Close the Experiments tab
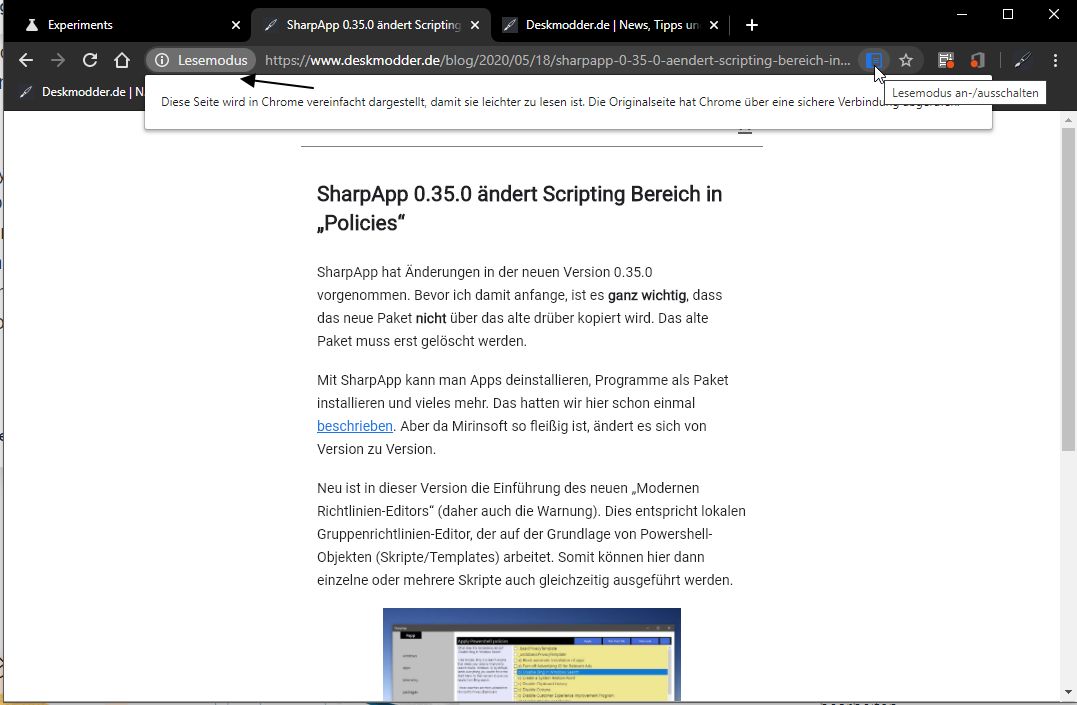1077x705 pixels. (x=236, y=25)
